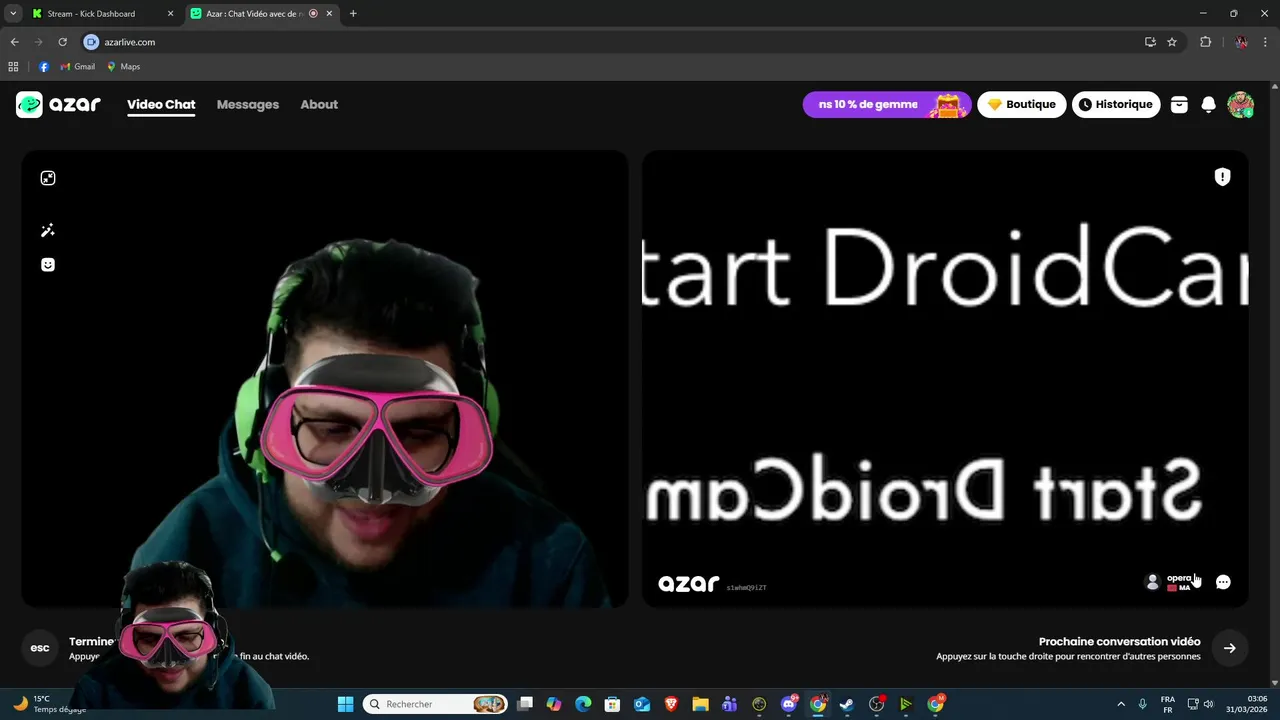Open File Explorer from the taskbar
Viewport: 1280px width, 720px height.
700,704
